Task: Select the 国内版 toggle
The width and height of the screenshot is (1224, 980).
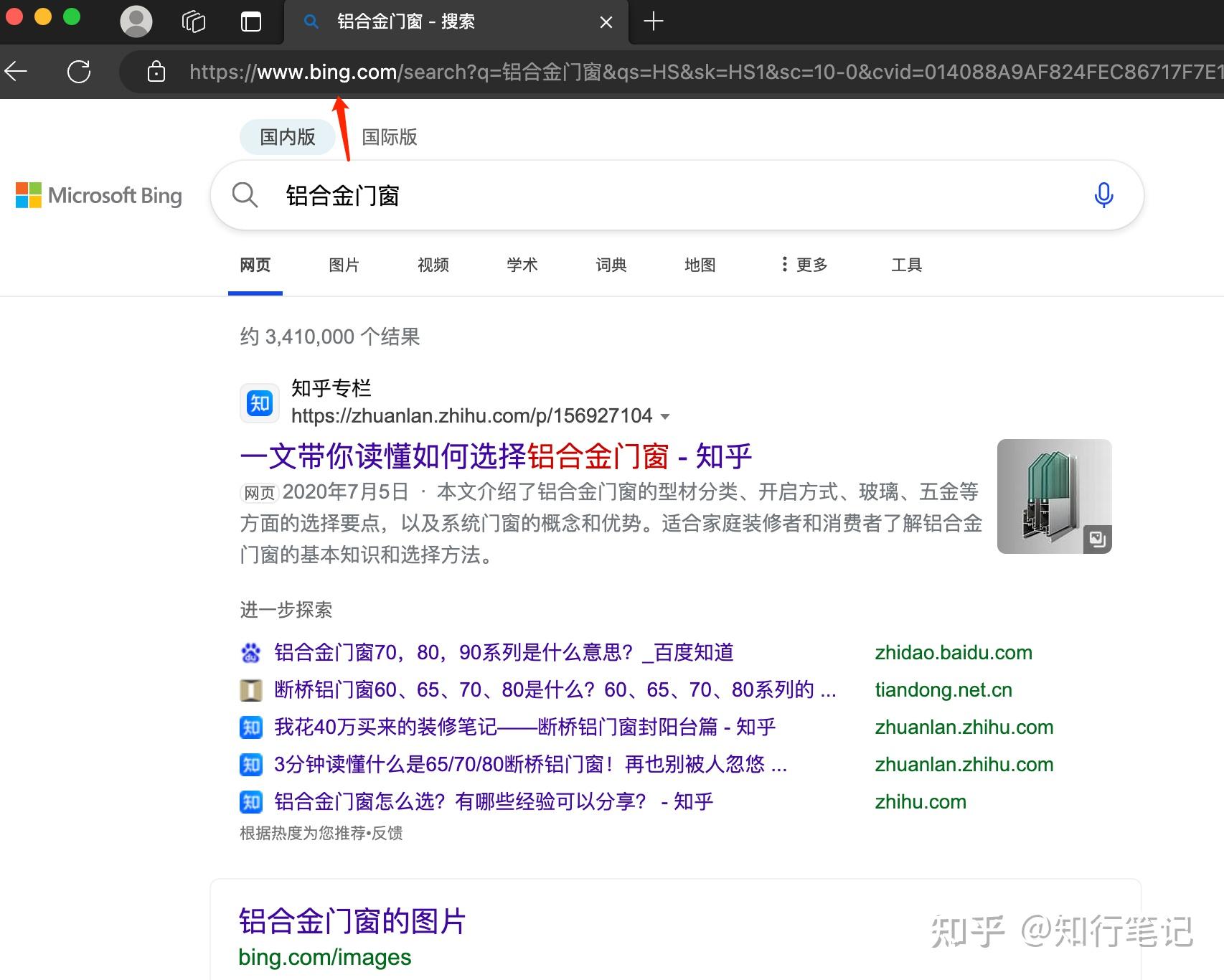Action: (x=288, y=137)
